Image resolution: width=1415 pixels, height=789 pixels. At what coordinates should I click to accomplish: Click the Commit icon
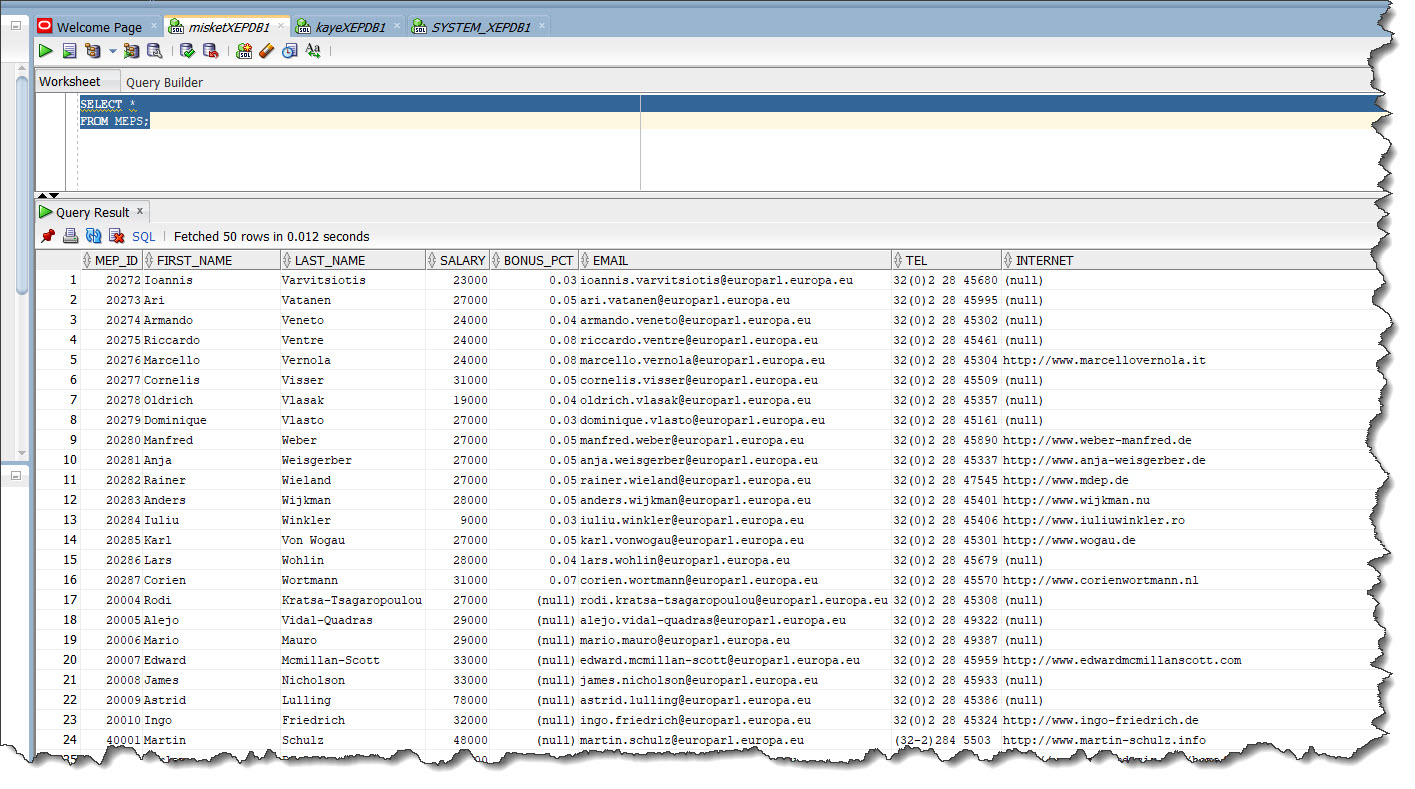pos(187,50)
